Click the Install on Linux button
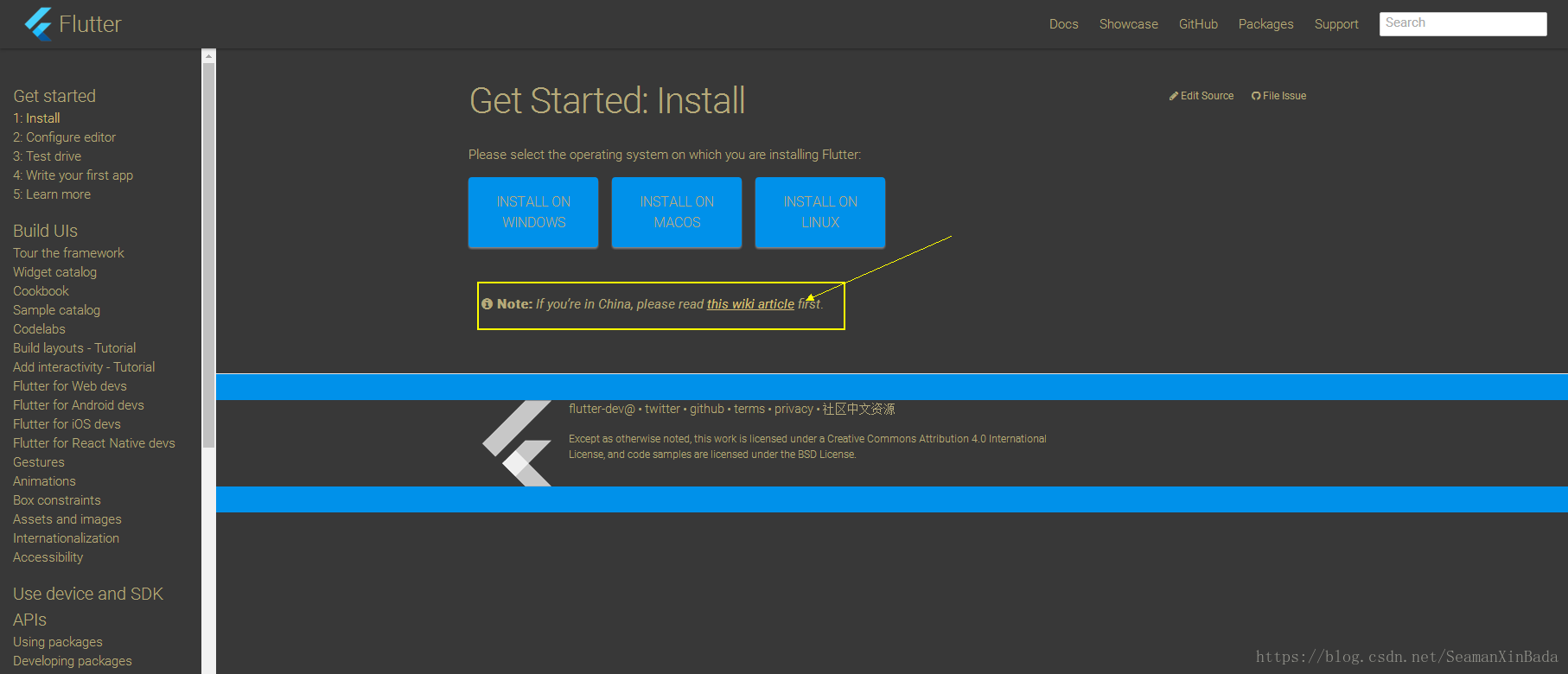 pos(820,213)
